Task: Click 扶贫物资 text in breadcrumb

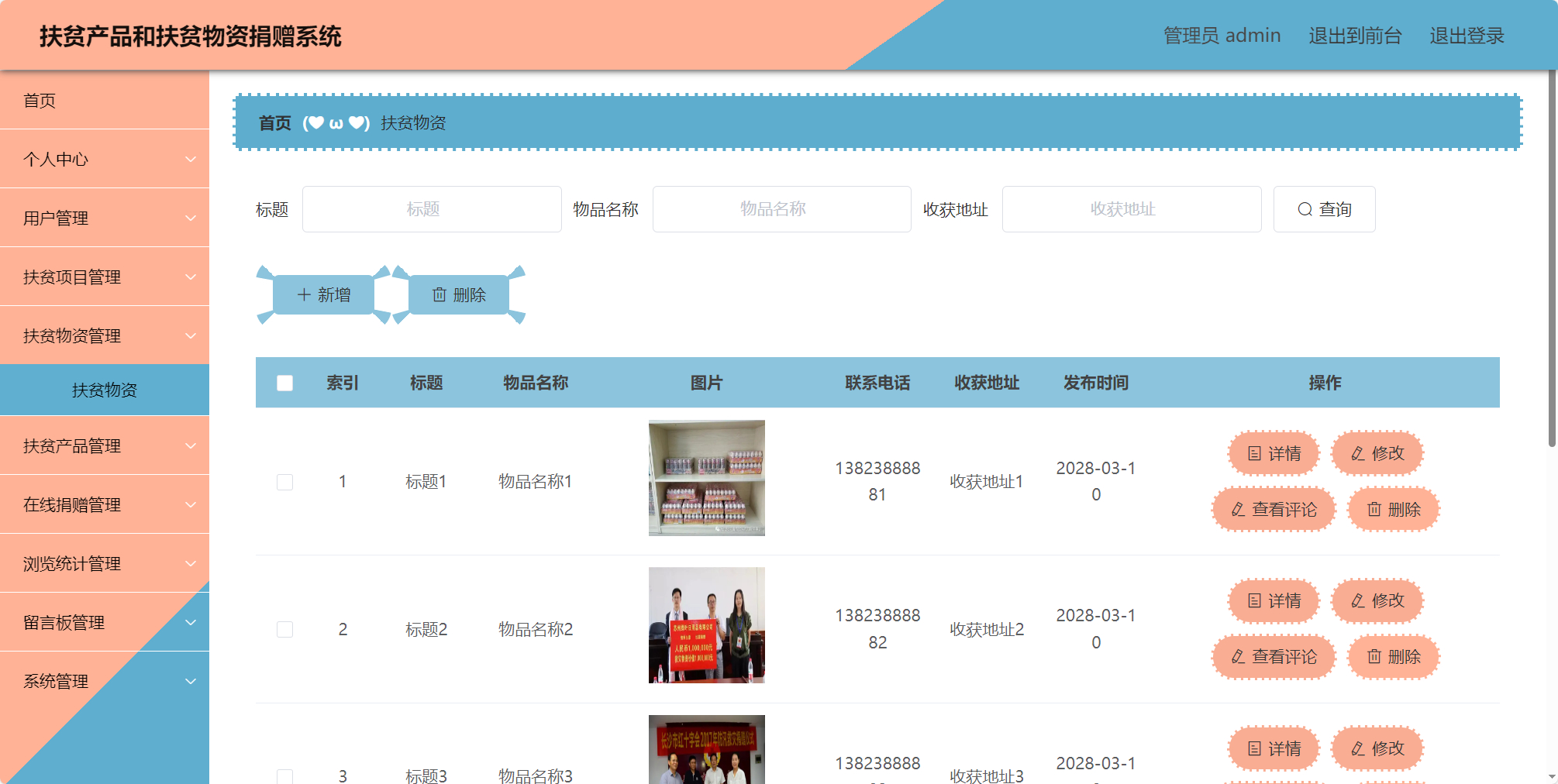Action: coord(413,122)
